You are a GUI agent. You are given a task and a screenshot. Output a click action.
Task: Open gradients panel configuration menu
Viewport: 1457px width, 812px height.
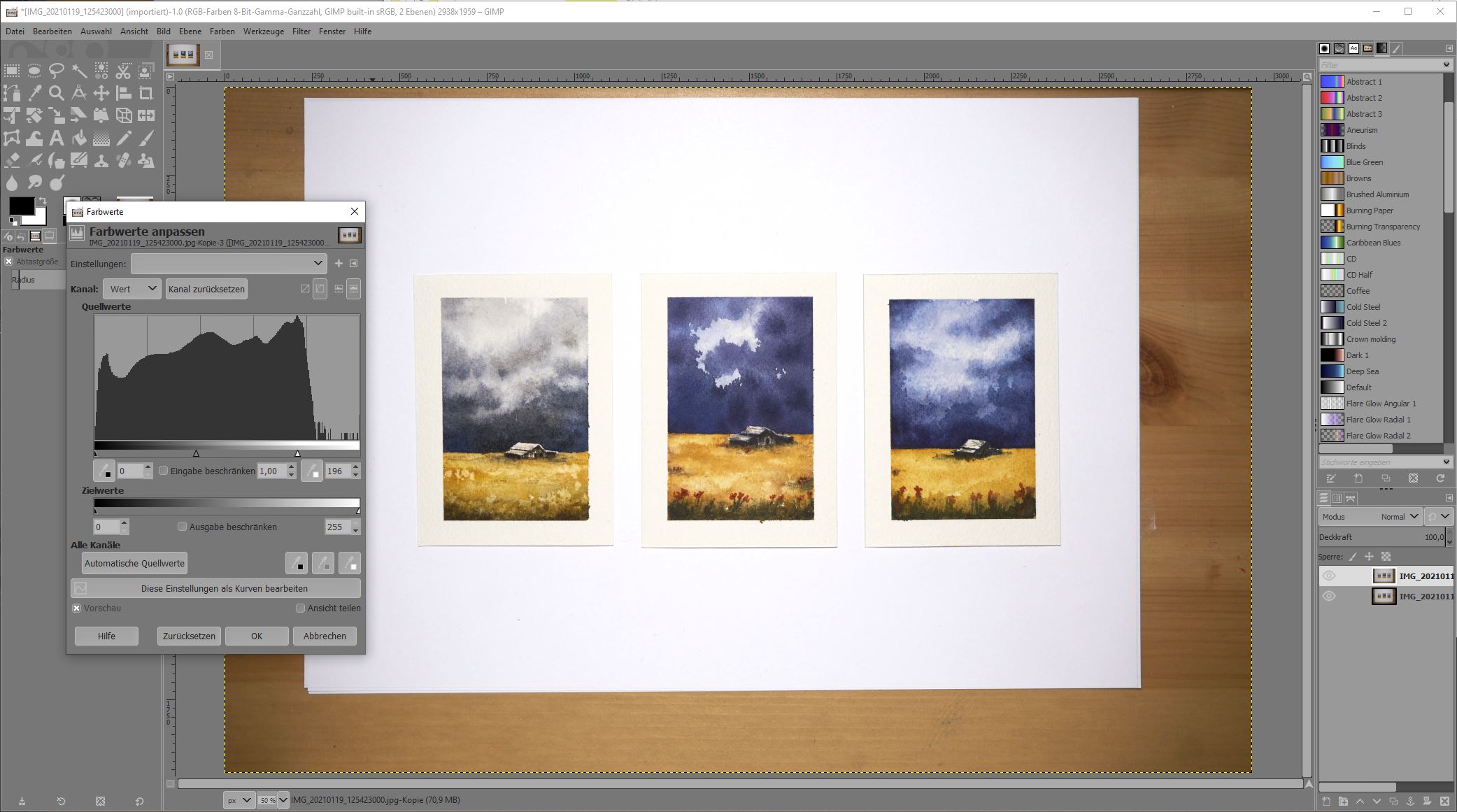1449,48
